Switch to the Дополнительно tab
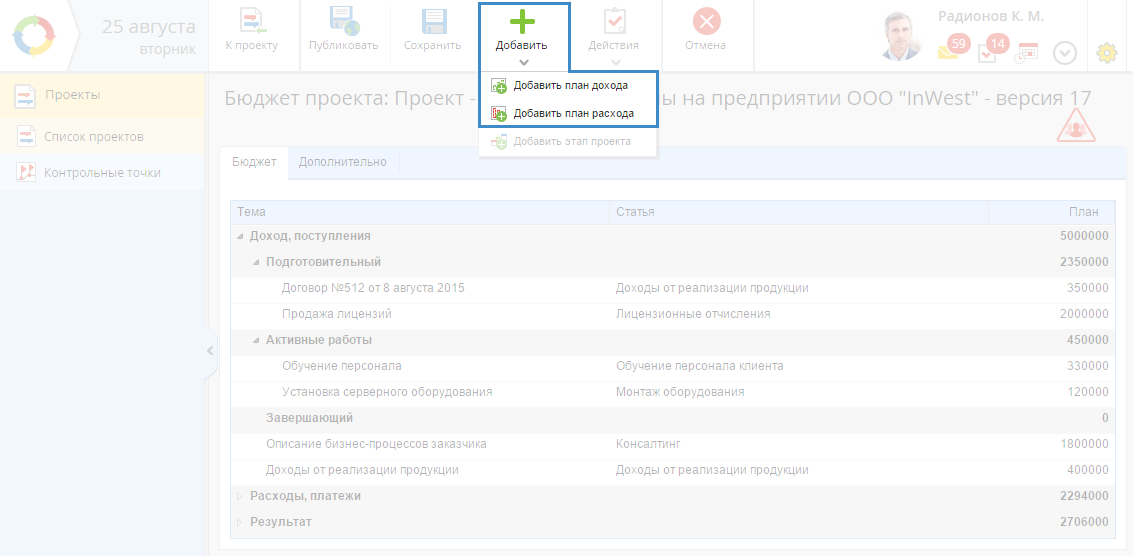The height and width of the screenshot is (556, 1133). pyautogui.click(x=342, y=162)
